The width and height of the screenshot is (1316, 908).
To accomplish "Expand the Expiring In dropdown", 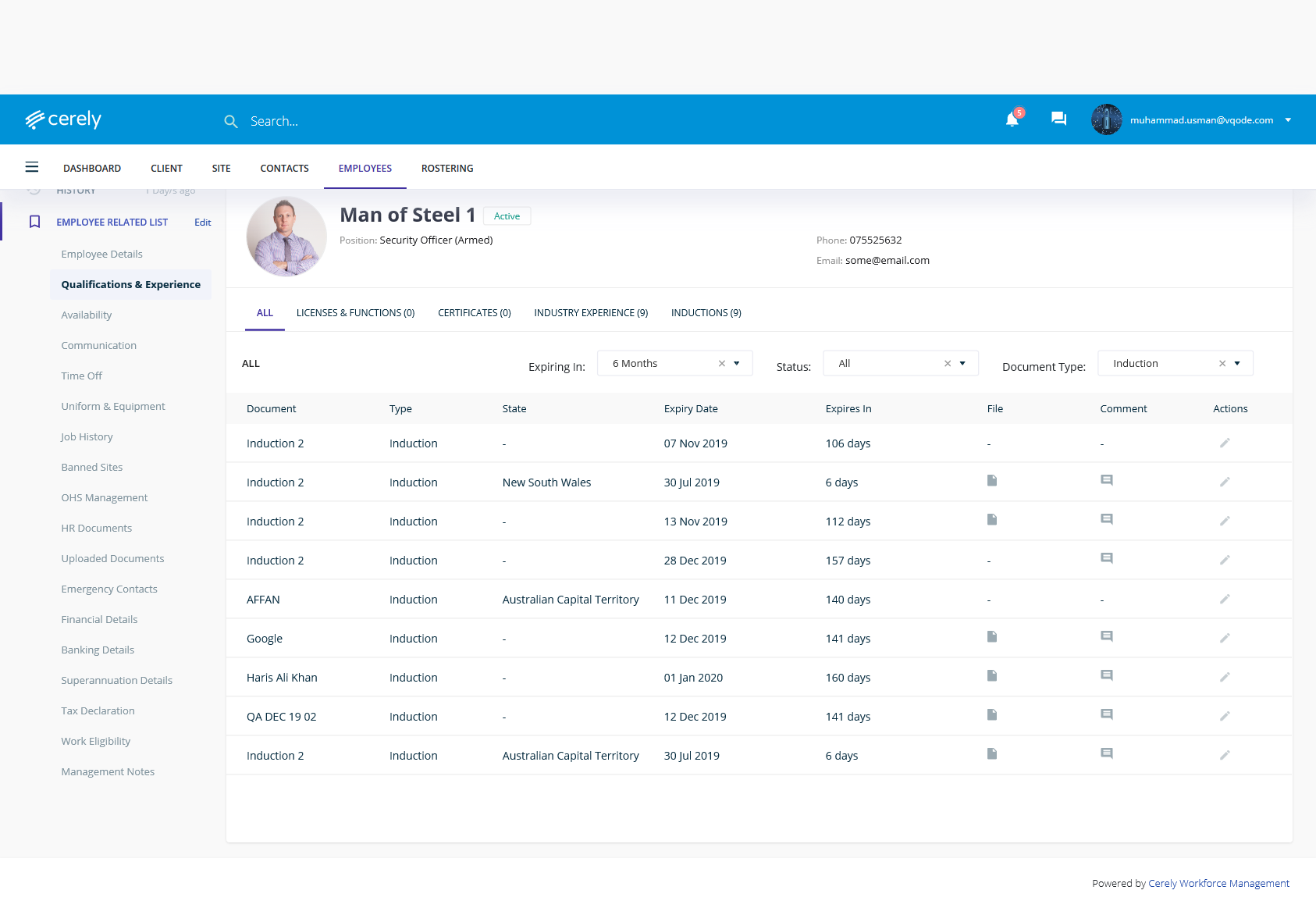I will 736,364.
